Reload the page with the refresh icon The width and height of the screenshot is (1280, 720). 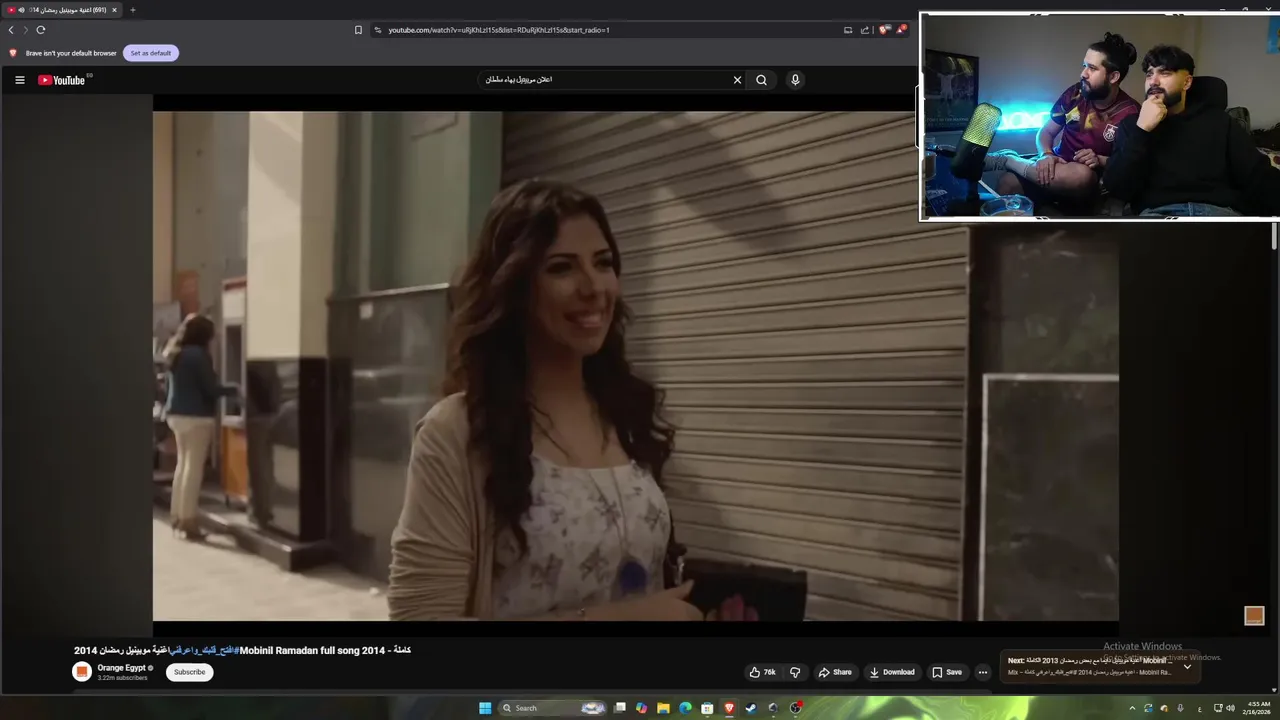41,30
